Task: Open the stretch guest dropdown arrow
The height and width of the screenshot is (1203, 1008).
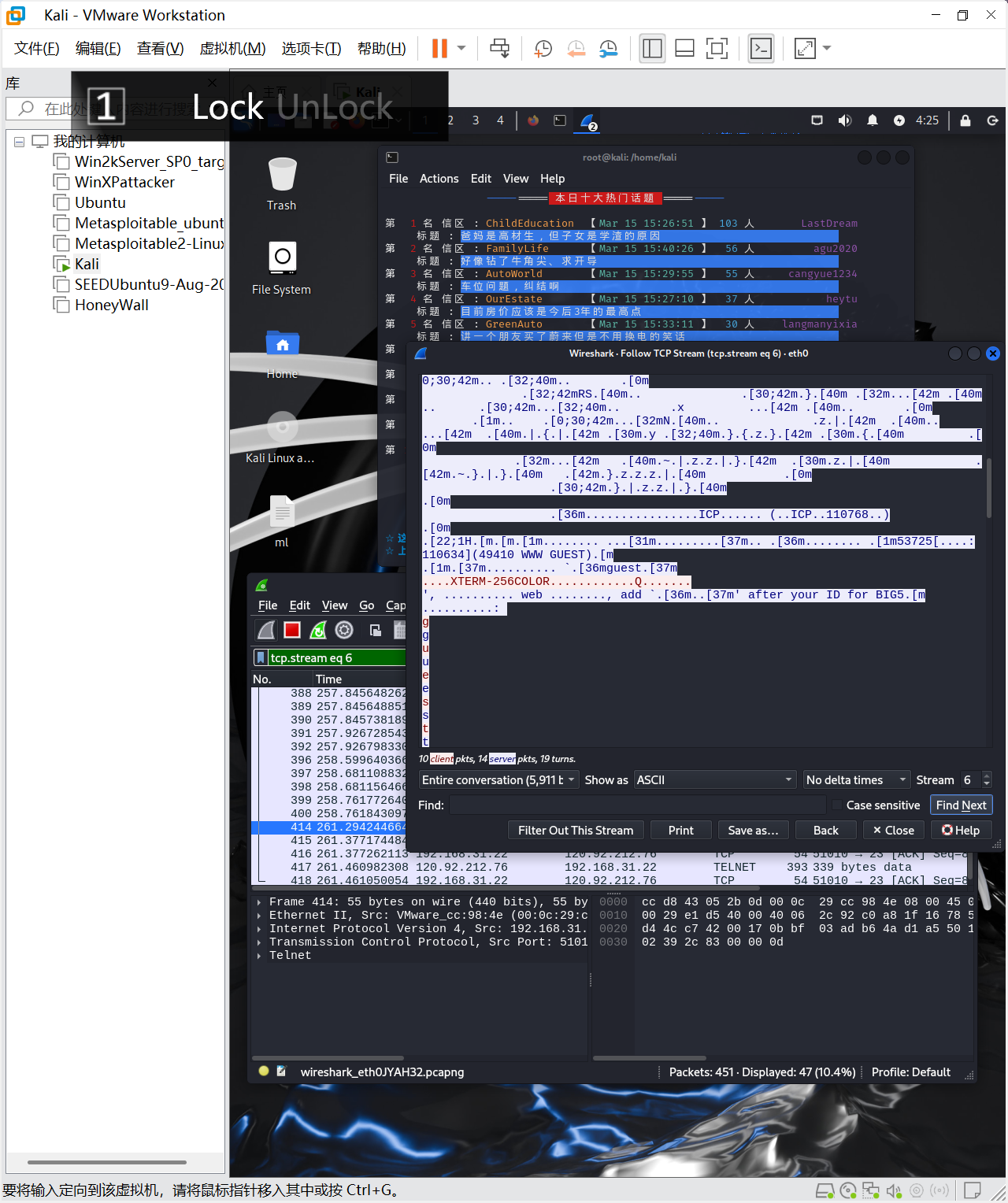Action: tap(827, 48)
